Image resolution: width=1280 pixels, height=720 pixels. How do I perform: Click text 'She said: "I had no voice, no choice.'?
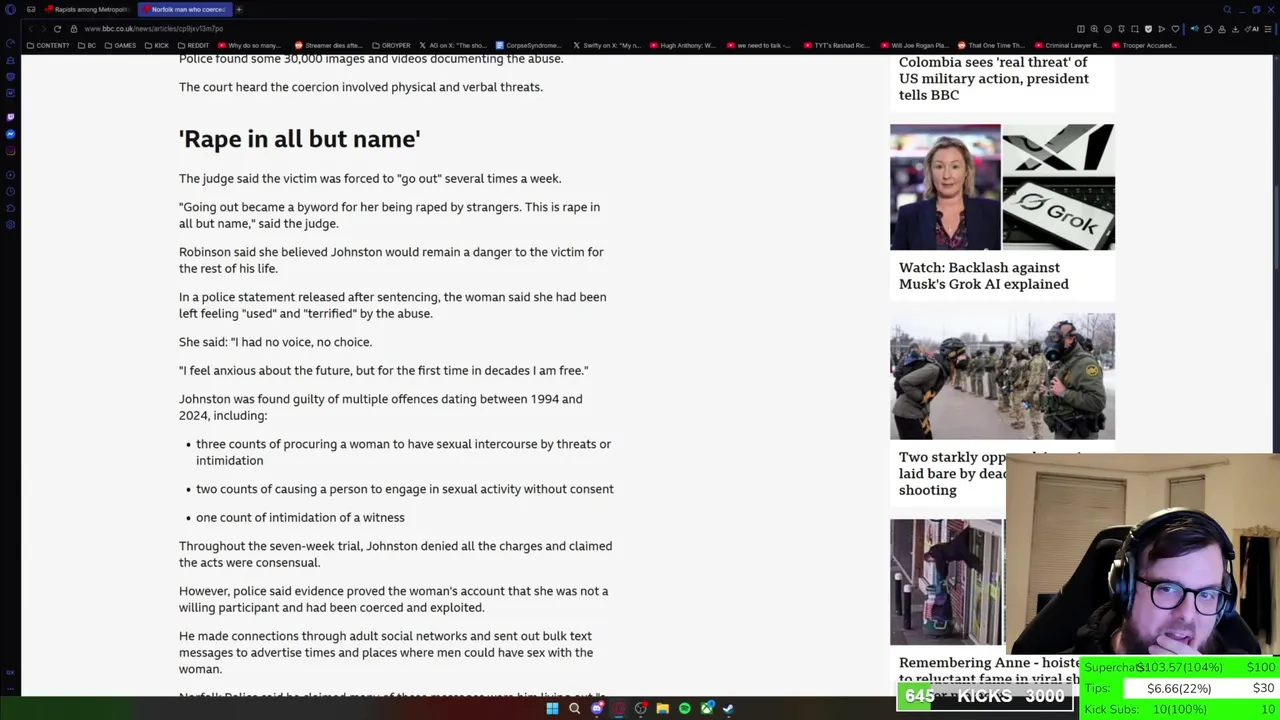click(275, 342)
